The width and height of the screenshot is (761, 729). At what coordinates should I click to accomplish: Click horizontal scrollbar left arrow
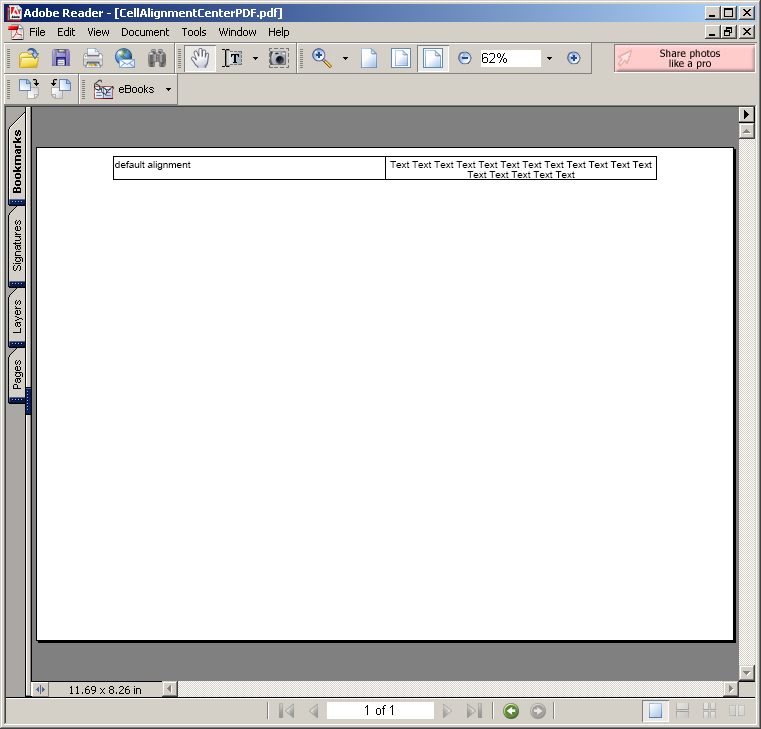[x=169, y=689]
